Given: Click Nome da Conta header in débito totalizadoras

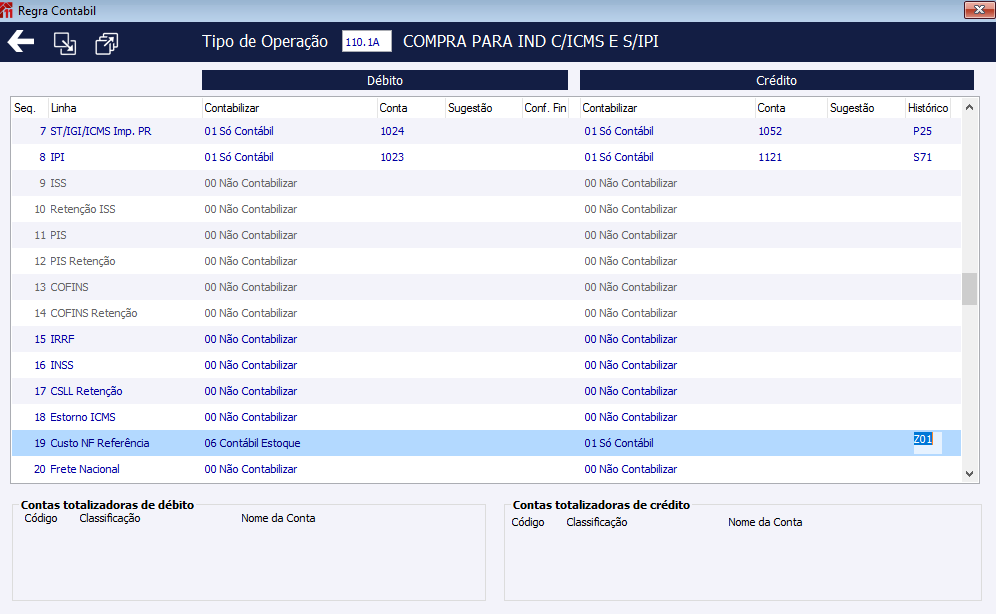Looking at the screenshot, I should click(x=278, y=518).
